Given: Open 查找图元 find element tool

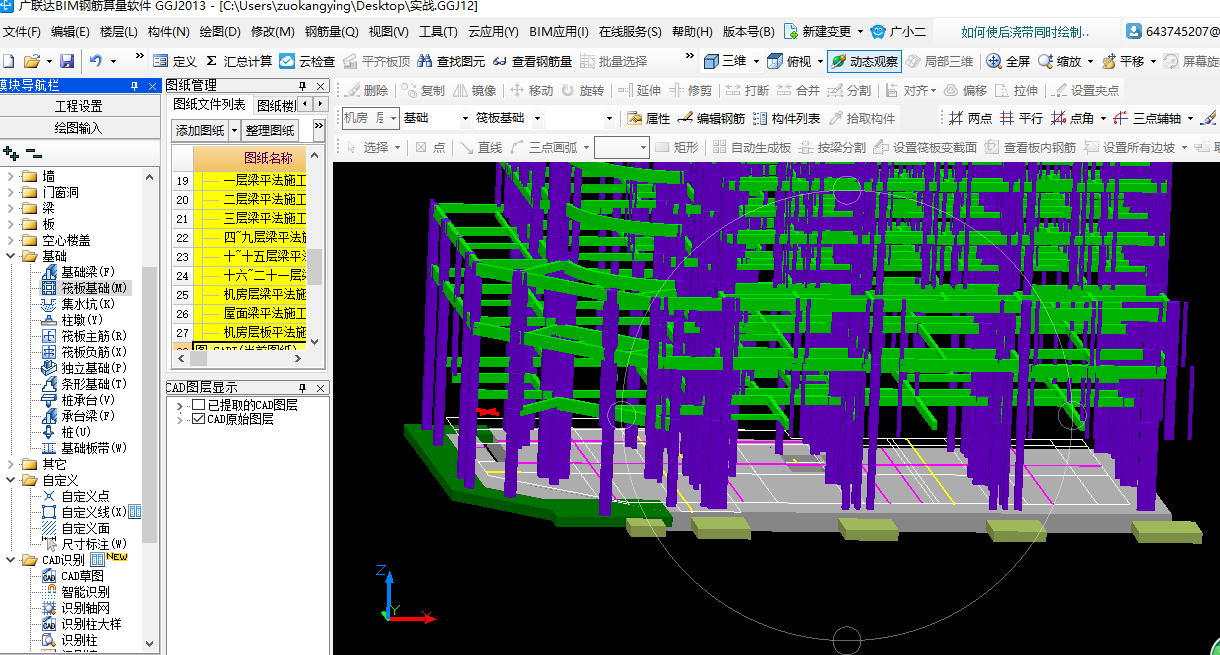Looking at the screenshot, I should [452, 61].
